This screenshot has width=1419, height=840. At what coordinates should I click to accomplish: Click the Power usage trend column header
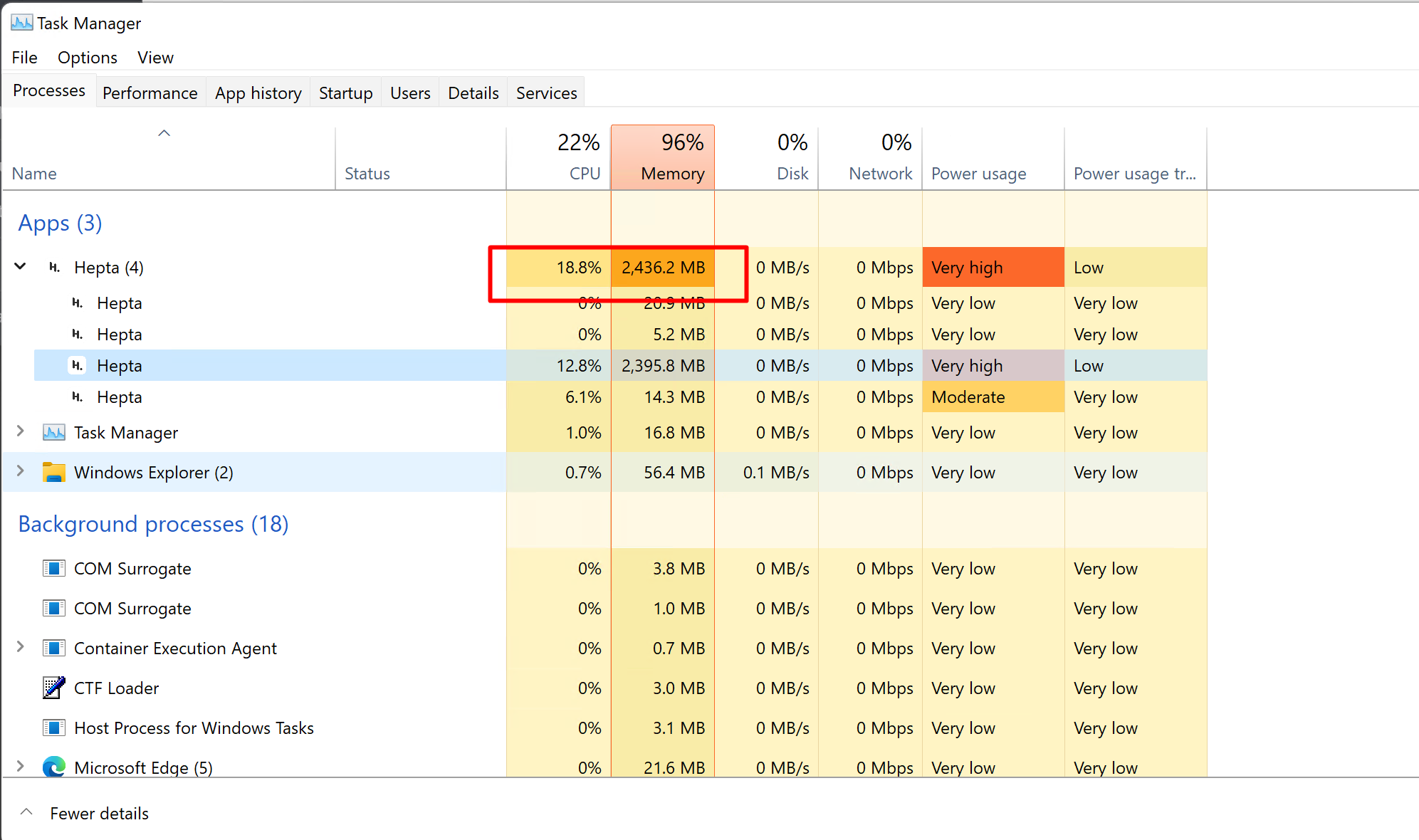(x=1136, y=158)
